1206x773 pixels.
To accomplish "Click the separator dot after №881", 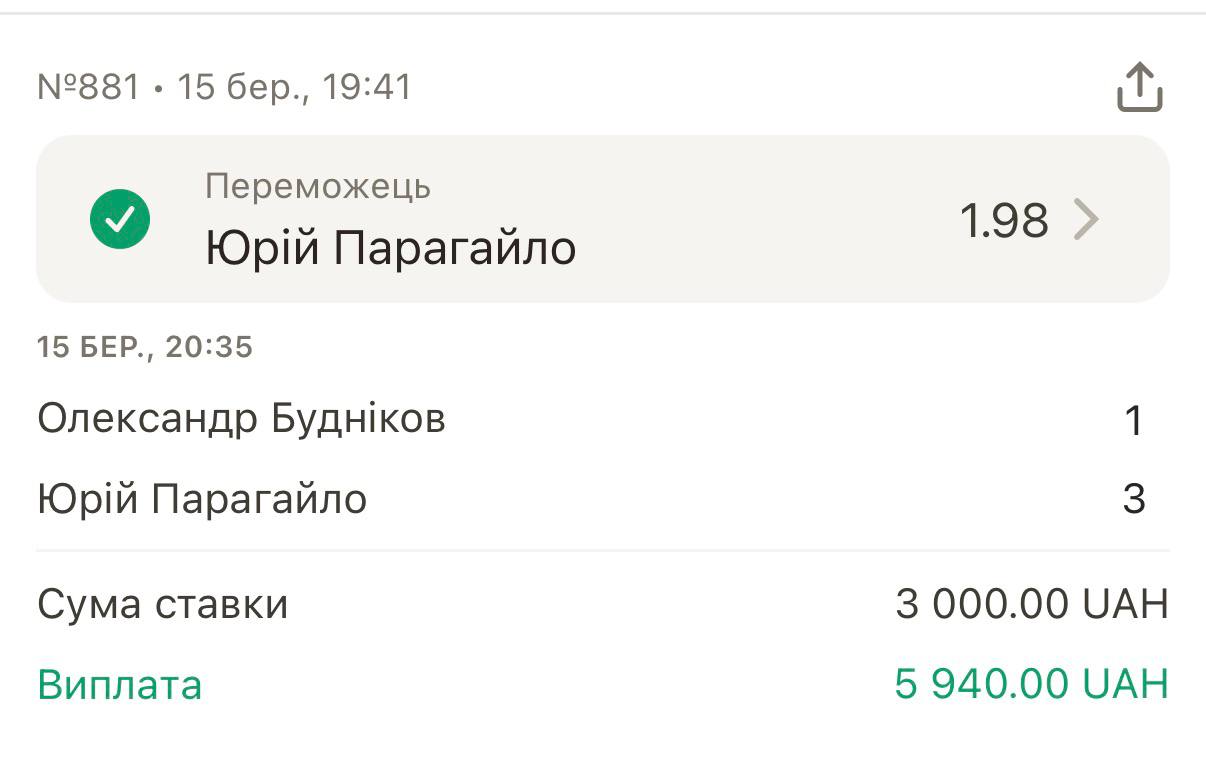I will (x=158, y=89).
